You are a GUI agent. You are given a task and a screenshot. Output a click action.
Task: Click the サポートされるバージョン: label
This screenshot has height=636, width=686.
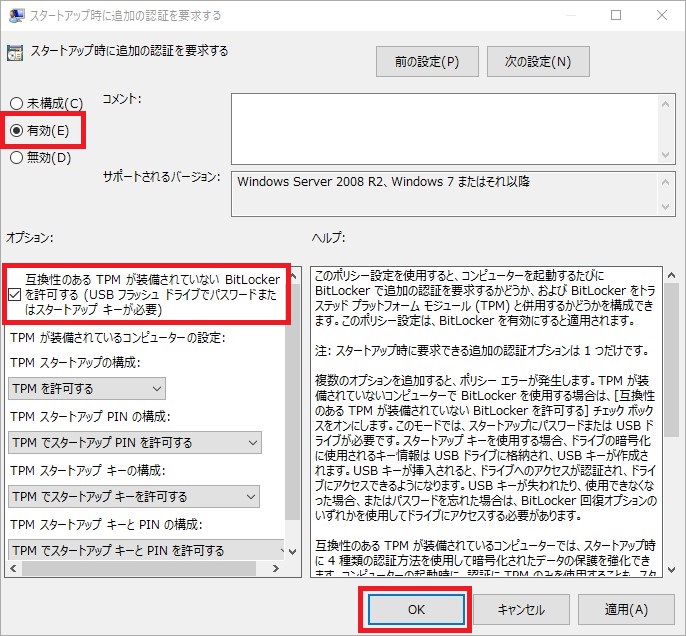pyautogui.click(x=161, y=177)
